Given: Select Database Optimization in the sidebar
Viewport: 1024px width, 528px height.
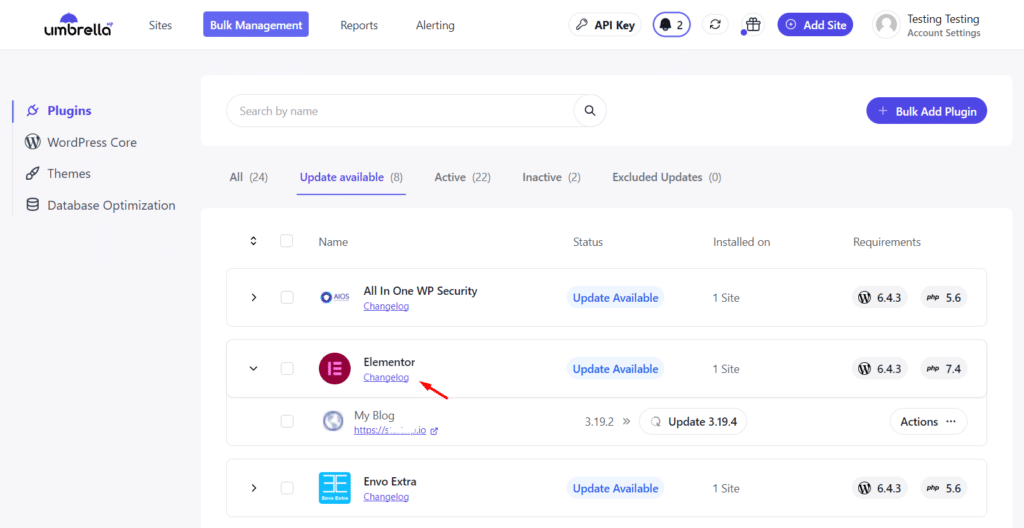Looking at the screenshot, I should pos(100,205).
